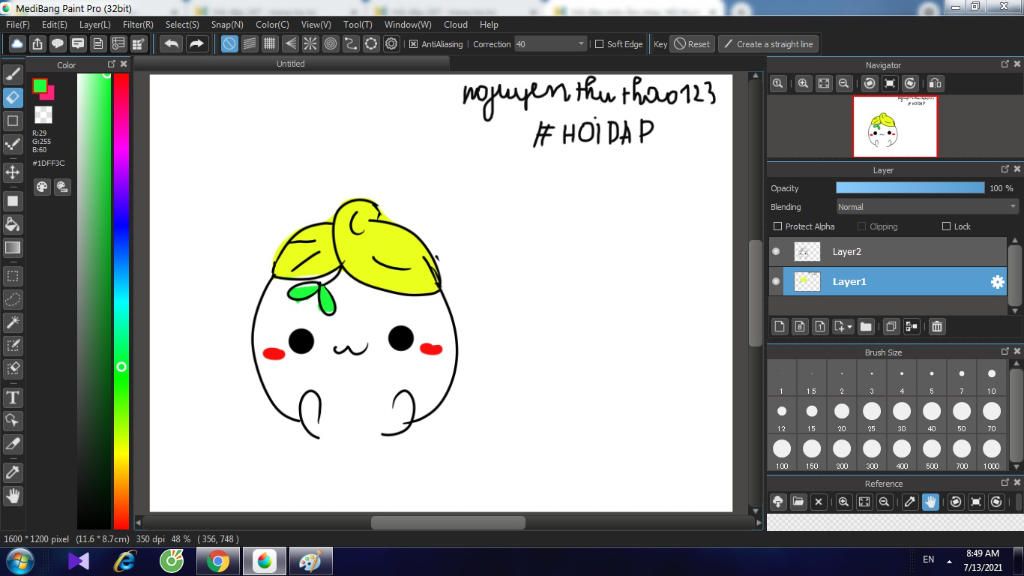Click the hue color bar
The height and width of the screenshot is (576, 1024).
tap(121, 300)
